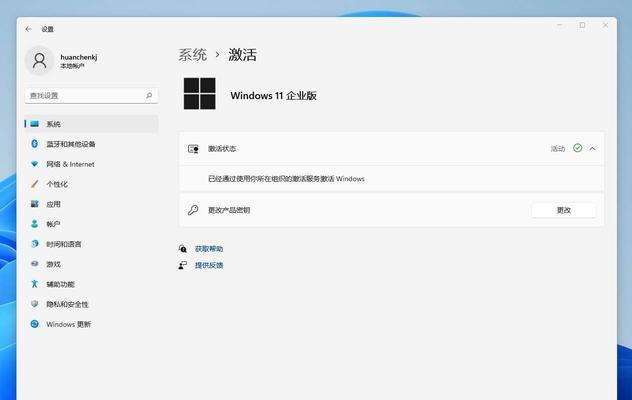Select 系统 in the sidebar

(x=91, y=124)
